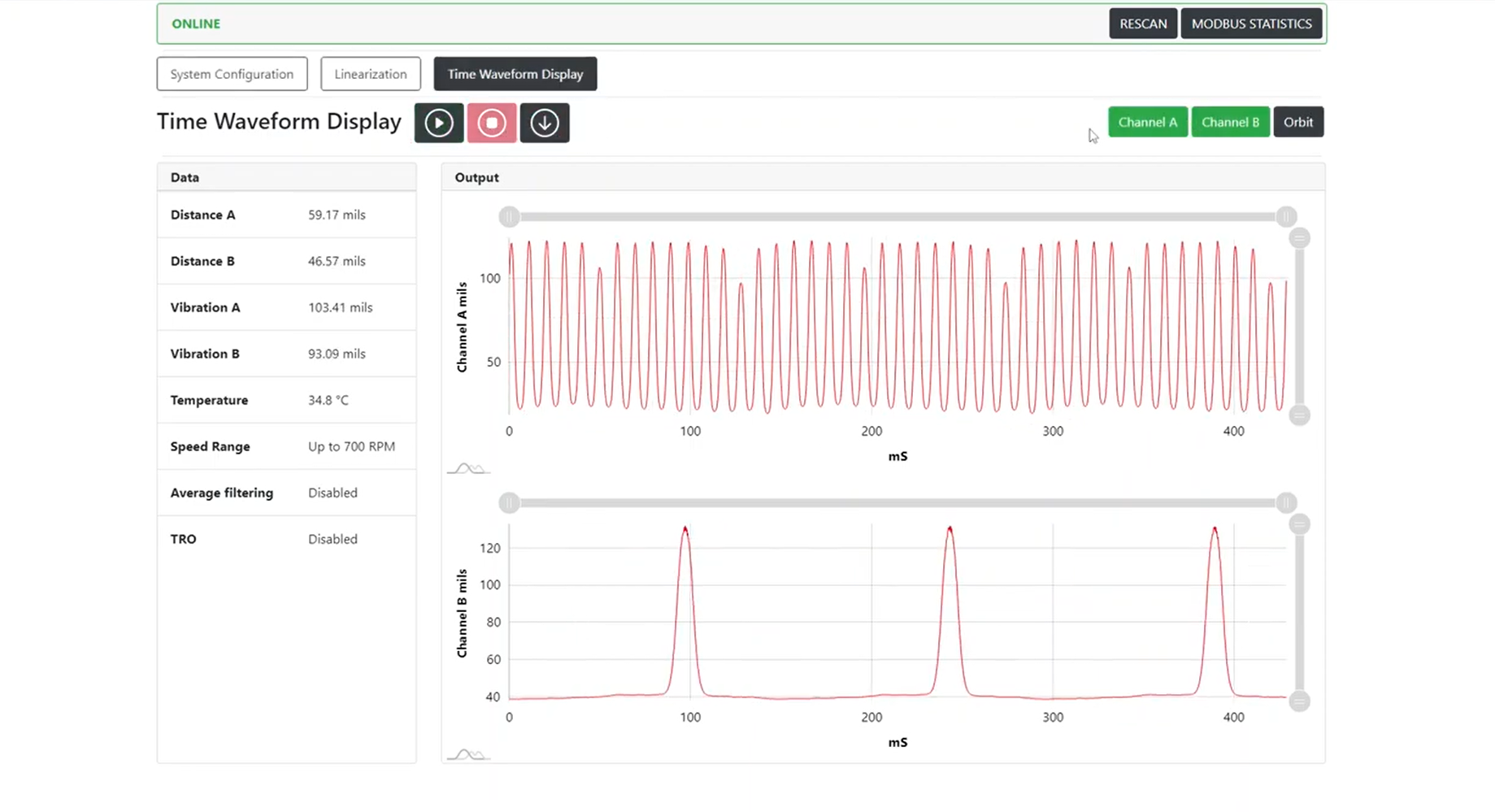The height and width of the screenshot is (812, 1495).
Task: Click the Vibration A row label
Action: [x=205, y=307]
